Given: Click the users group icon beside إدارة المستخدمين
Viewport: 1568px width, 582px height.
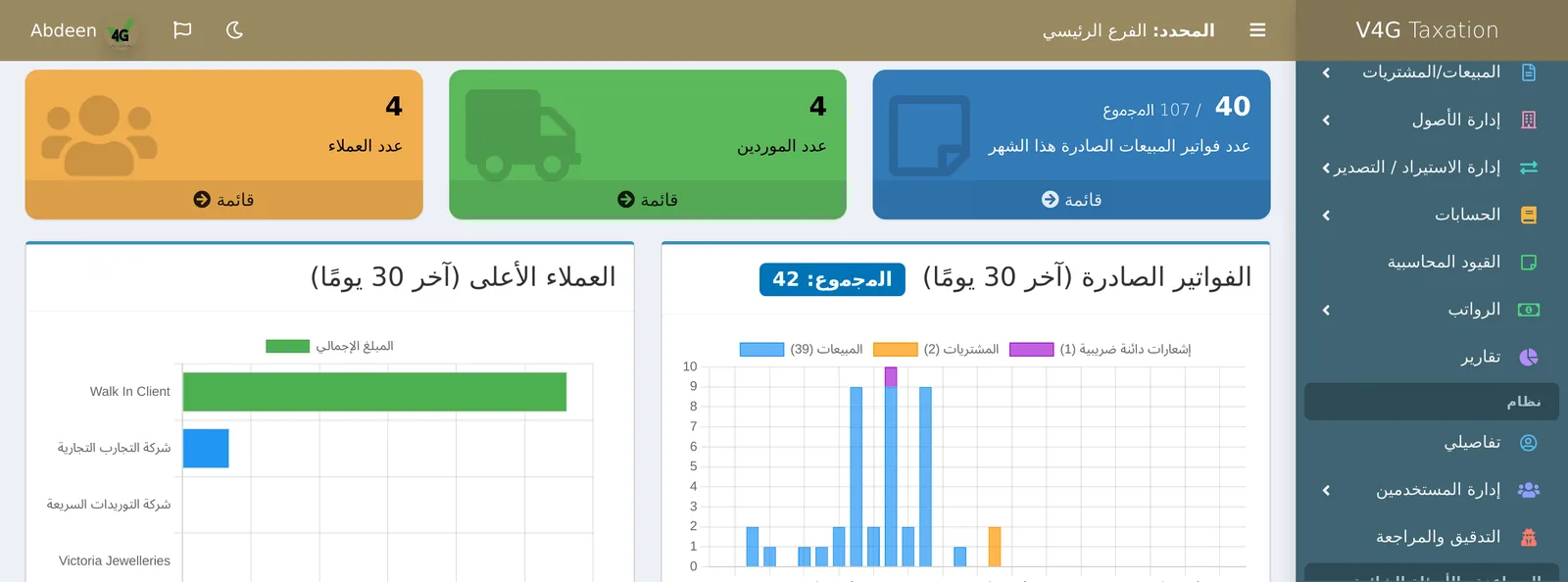Looking at the screenshot, I should (x=1529, y=490).
